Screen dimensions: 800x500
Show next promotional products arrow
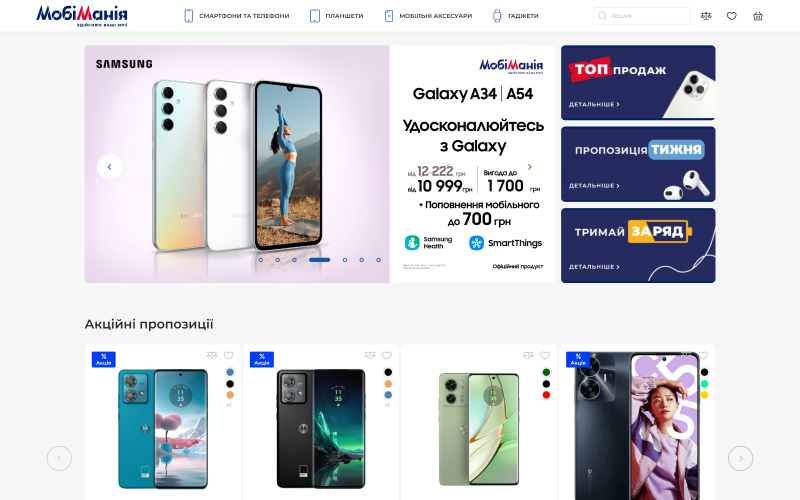tap(740, 458)
